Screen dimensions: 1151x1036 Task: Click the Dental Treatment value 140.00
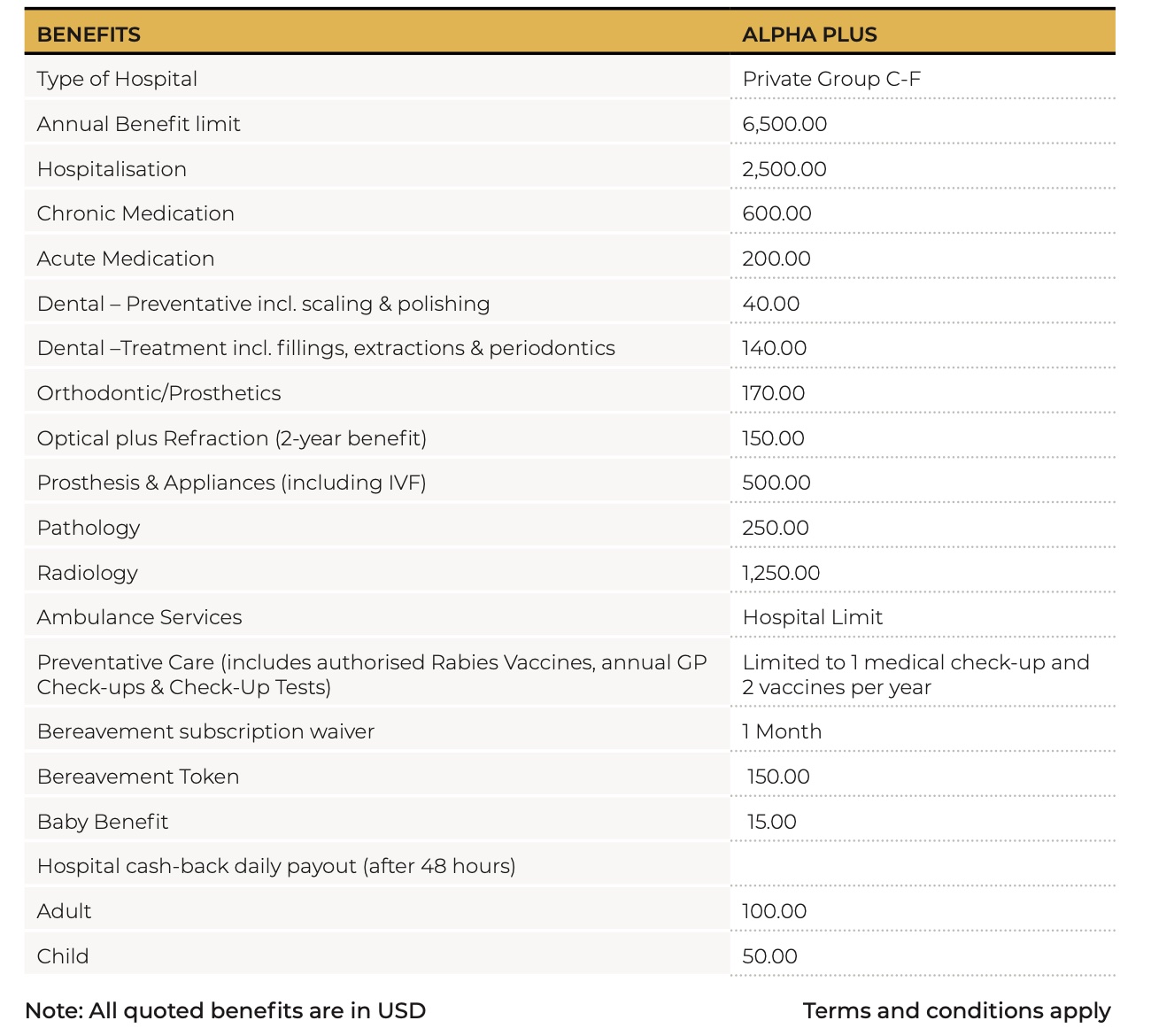point(774,348)
